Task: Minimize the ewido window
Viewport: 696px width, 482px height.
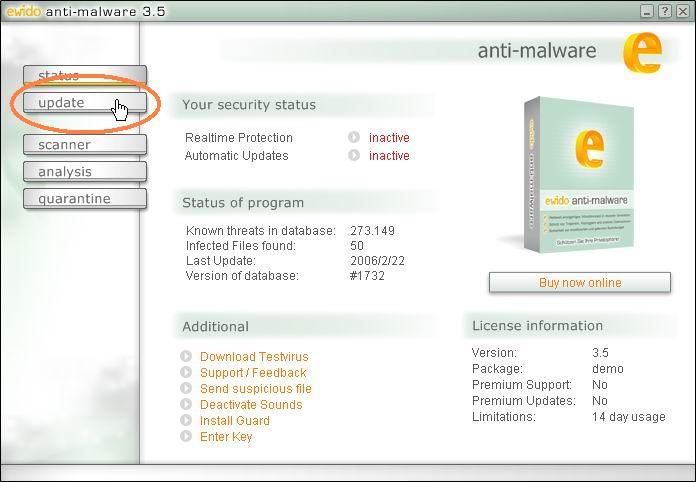Action: 647,11
